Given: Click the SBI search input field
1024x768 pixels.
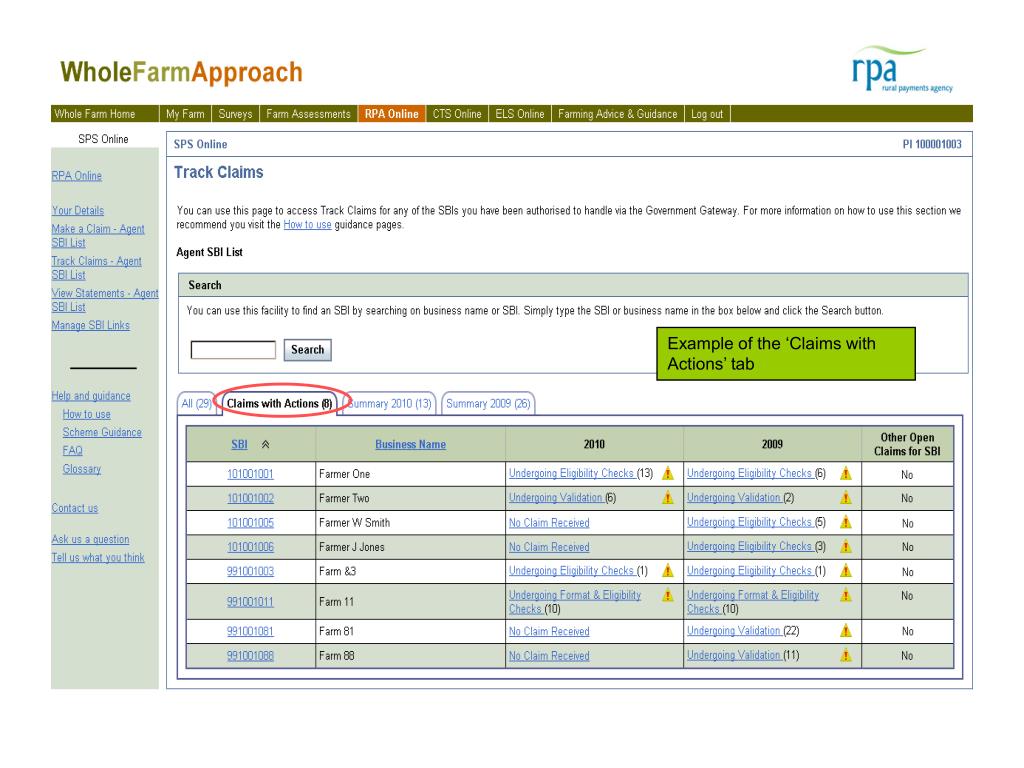Looking at the screenshot, I should pyautogui.click(x=233, y=349).
